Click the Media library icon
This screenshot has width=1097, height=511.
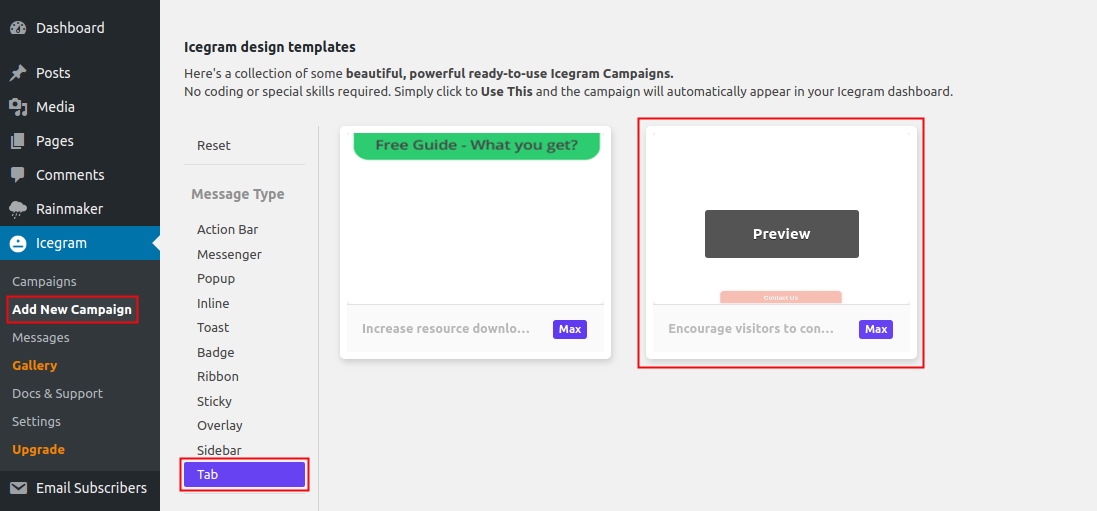pyautogui.click(x=18, y=107)
